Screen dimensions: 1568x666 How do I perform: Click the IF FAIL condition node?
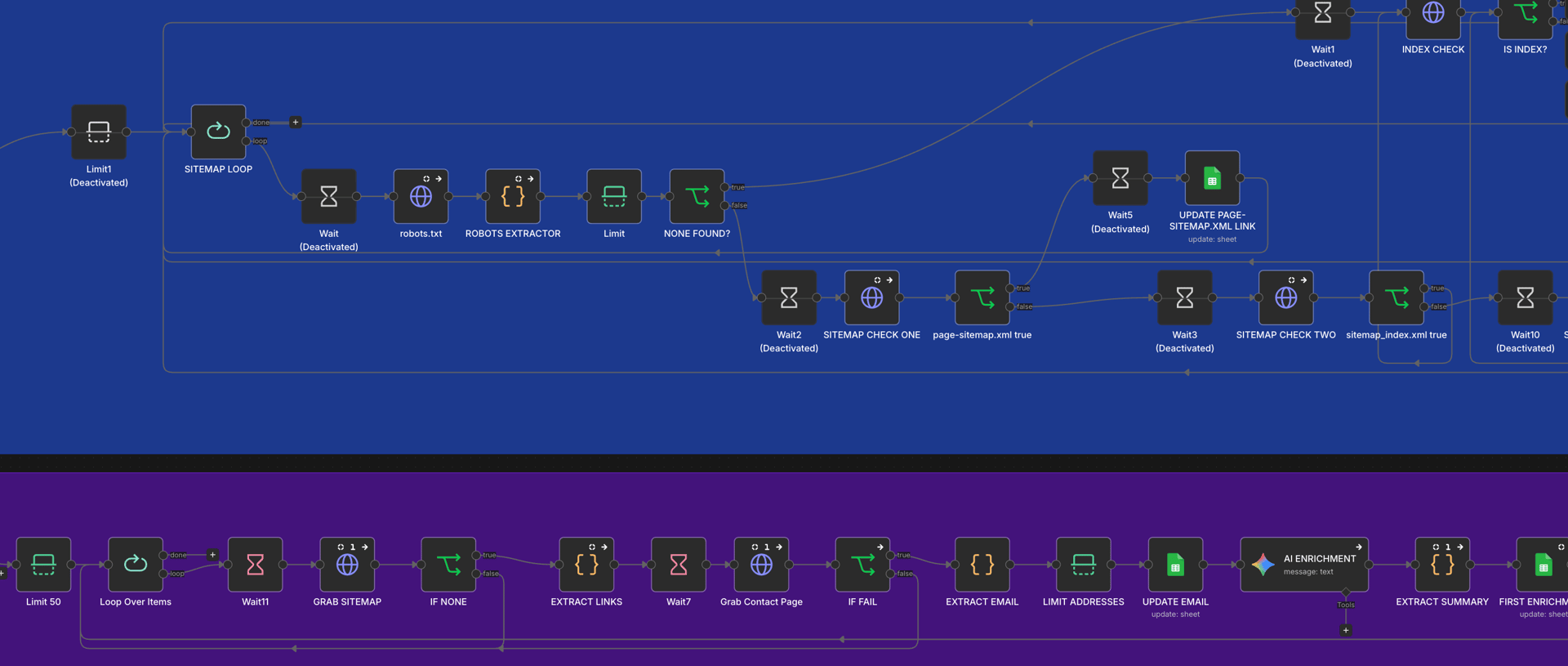point(862,564)
